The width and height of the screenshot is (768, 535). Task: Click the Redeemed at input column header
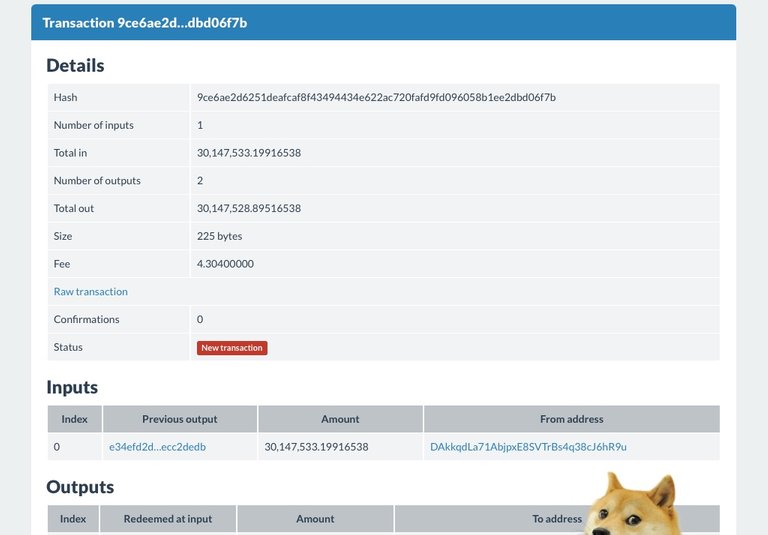click(168, 518)
